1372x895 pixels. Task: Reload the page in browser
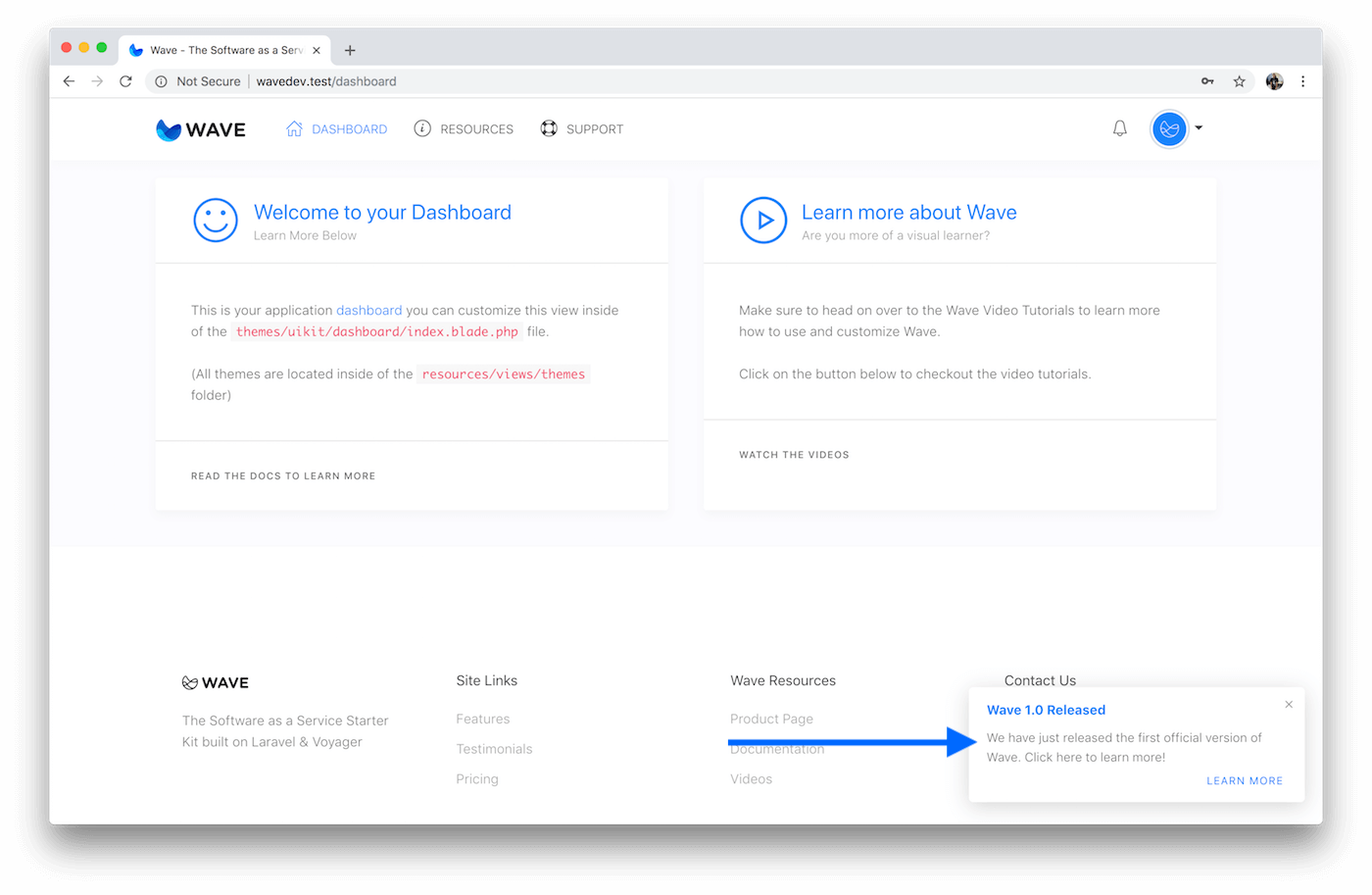[x=125, y=81]
